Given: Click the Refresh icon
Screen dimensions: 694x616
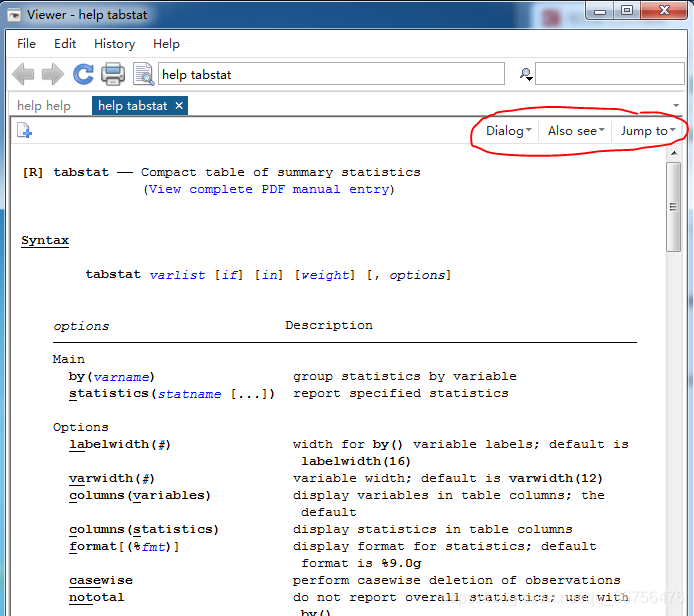Looking at the screenshot, I should [x=83, y=74].
